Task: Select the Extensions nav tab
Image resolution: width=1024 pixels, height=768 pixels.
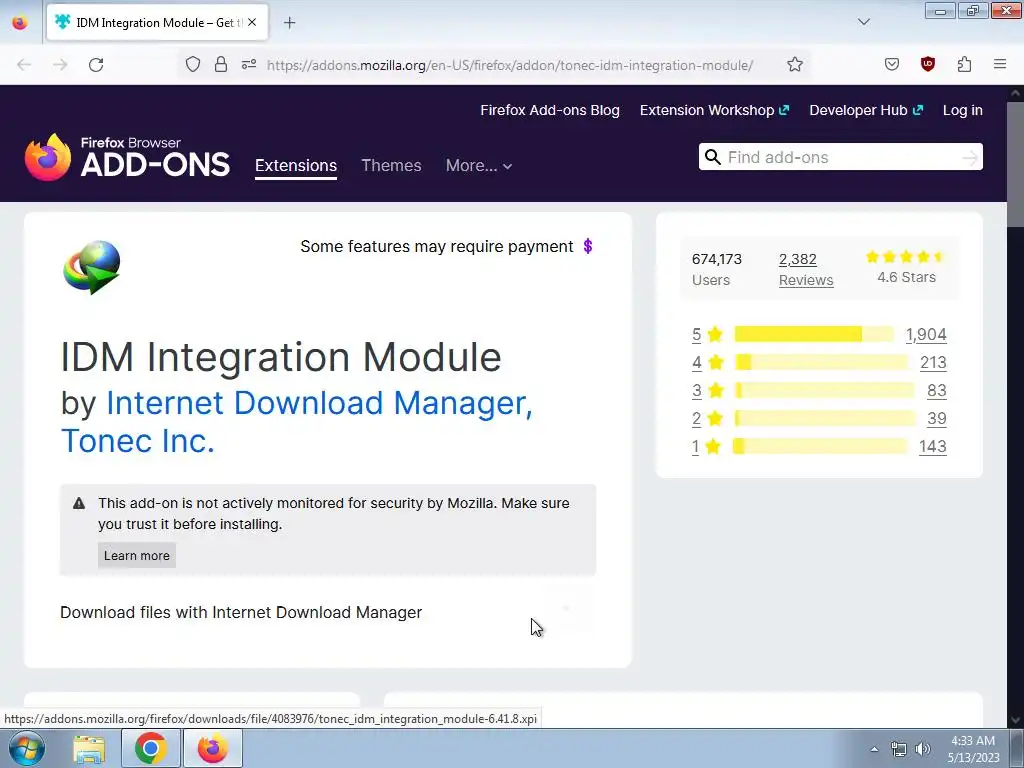Action: click(x=296, y=166)
